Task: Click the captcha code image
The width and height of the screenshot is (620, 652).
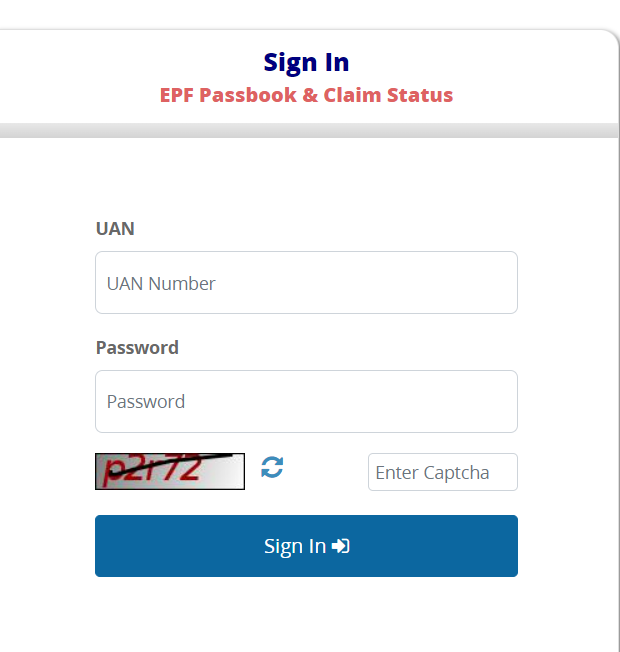Action: pos(170,471)
